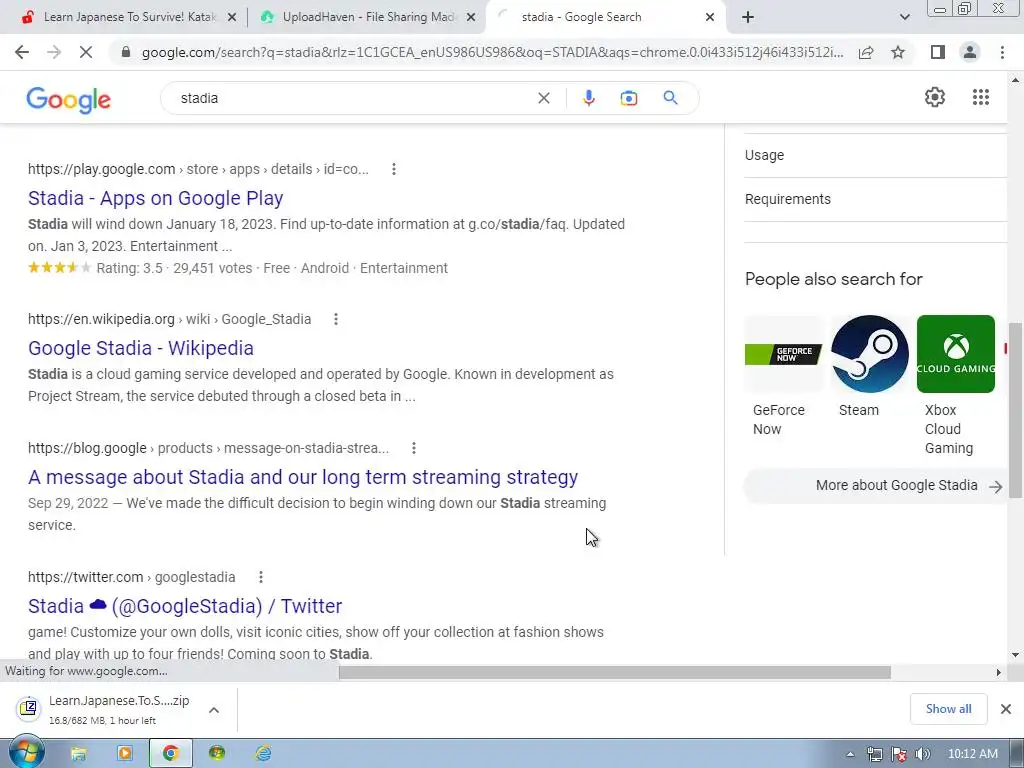The height and width of the screenshot is (768, 1024).
Task: Click Show all downloads button
Action: point(948,709)
